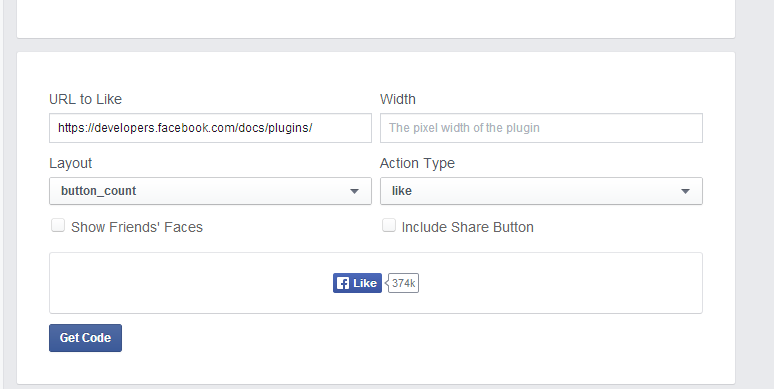Click the Show Friends' Faces label text
Viewport: 774px width, 389px height.
tap(137, 227)
